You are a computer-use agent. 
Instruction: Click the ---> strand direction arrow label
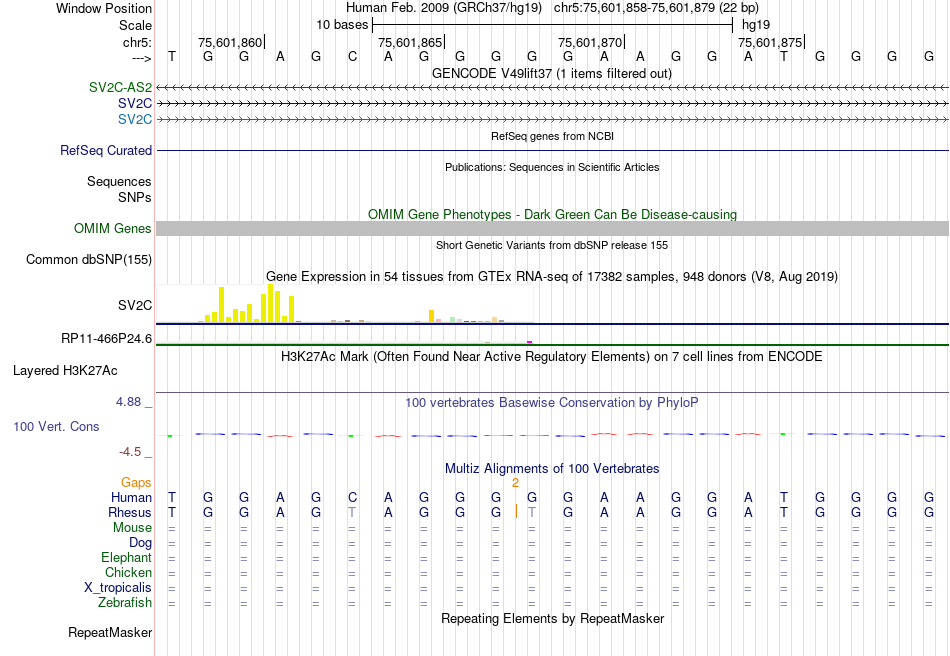click(x=141, y=58)
